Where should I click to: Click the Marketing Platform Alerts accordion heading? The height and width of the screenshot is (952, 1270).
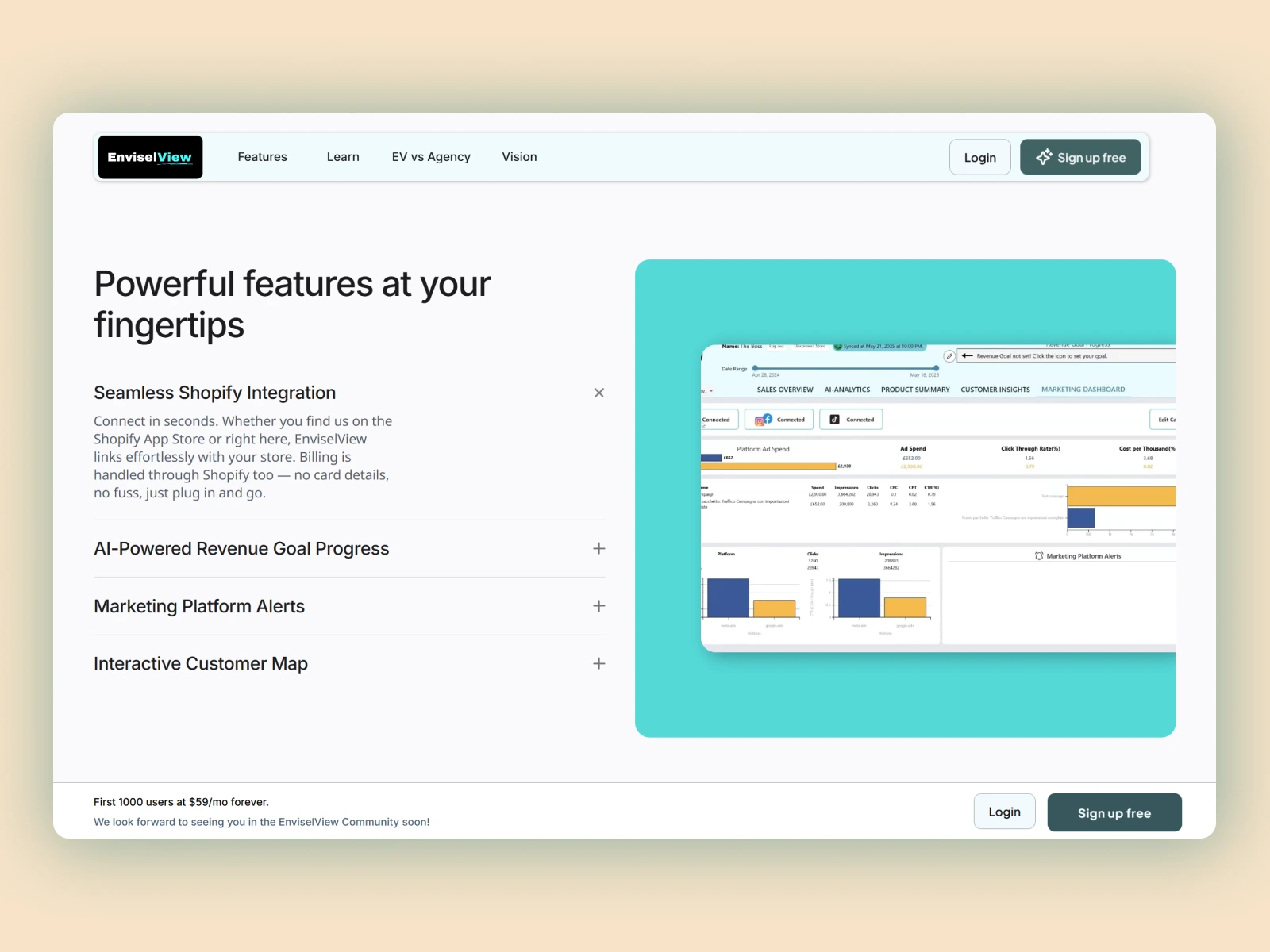[x=199, y=606]
